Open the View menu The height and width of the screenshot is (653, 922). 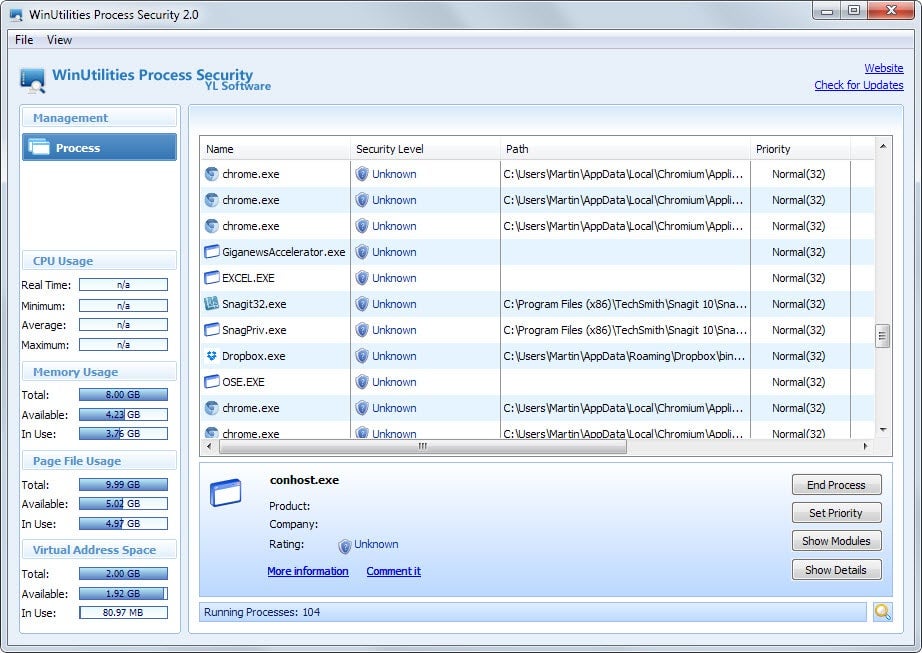59,40
